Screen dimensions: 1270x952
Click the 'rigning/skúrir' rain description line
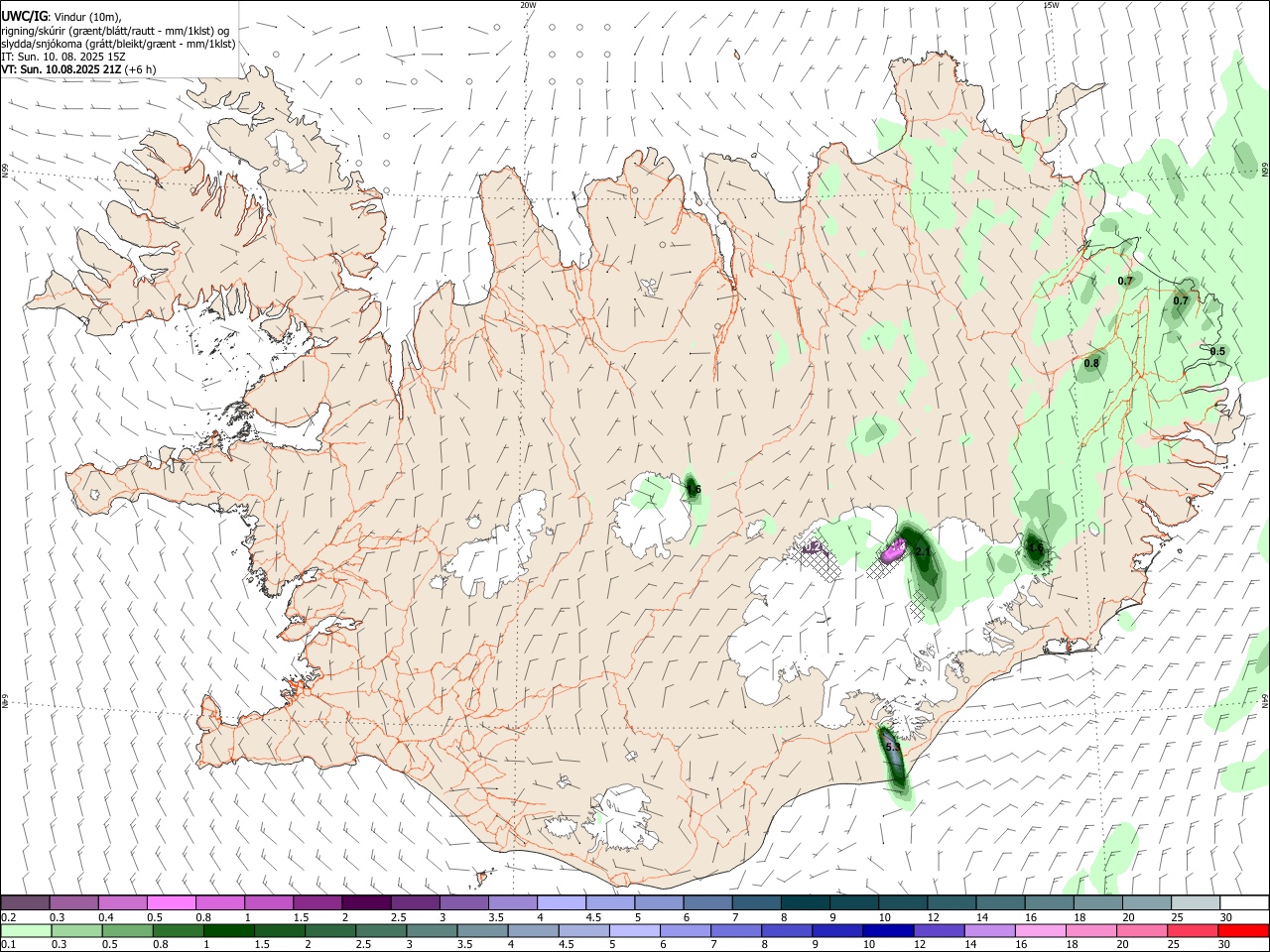click(x=115, y=30)
